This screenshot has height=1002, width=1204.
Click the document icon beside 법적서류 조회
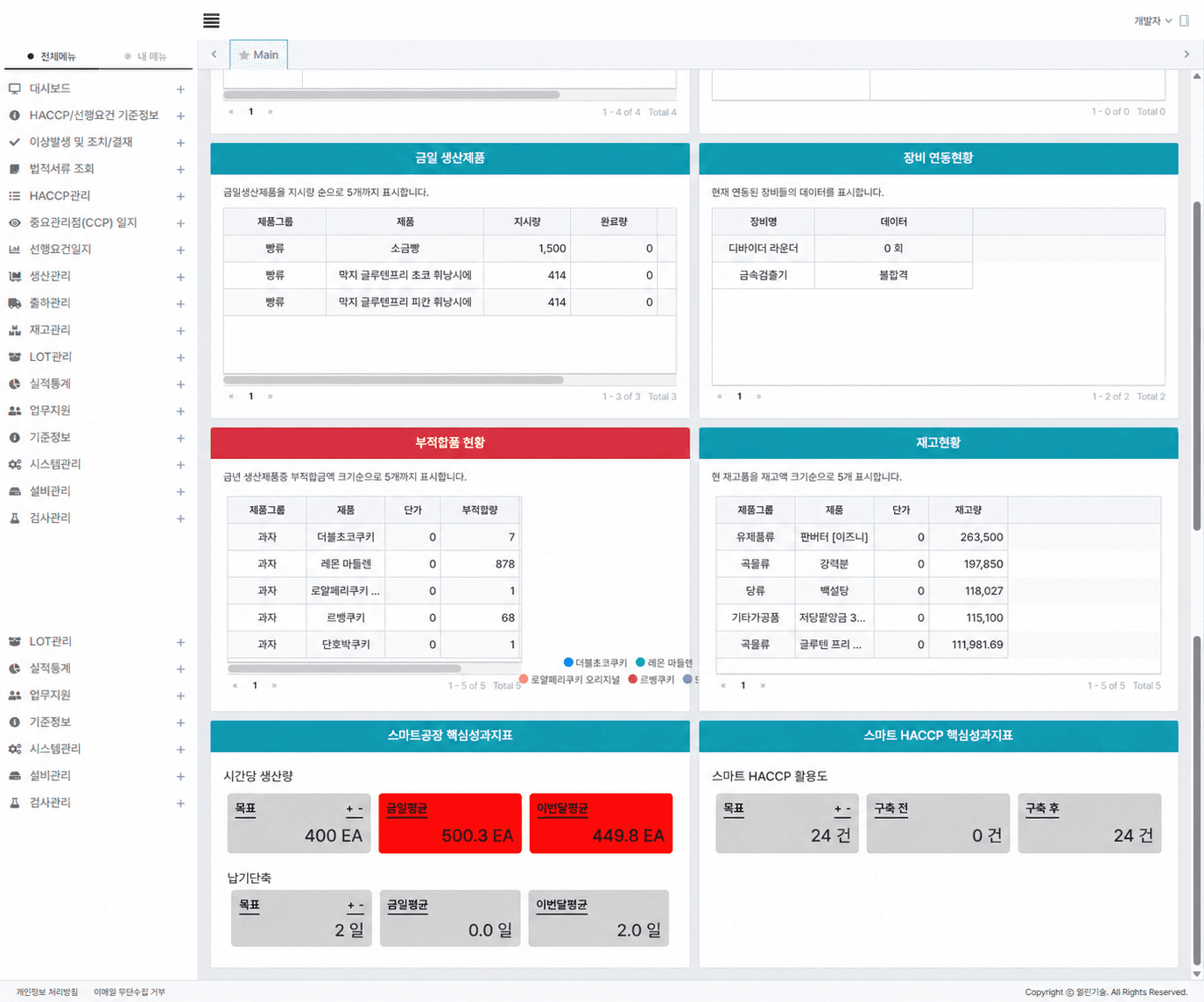click(14, 169)
